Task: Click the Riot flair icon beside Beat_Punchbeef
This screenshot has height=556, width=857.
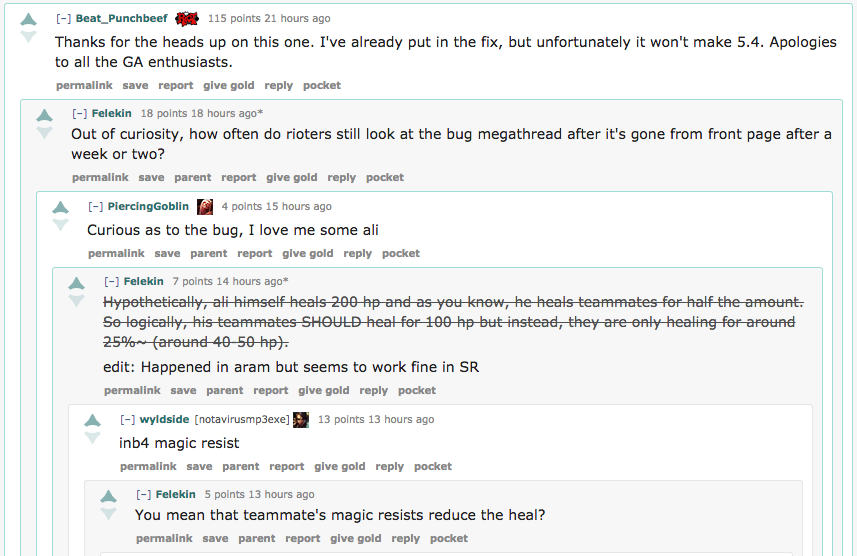Action: 187,19
